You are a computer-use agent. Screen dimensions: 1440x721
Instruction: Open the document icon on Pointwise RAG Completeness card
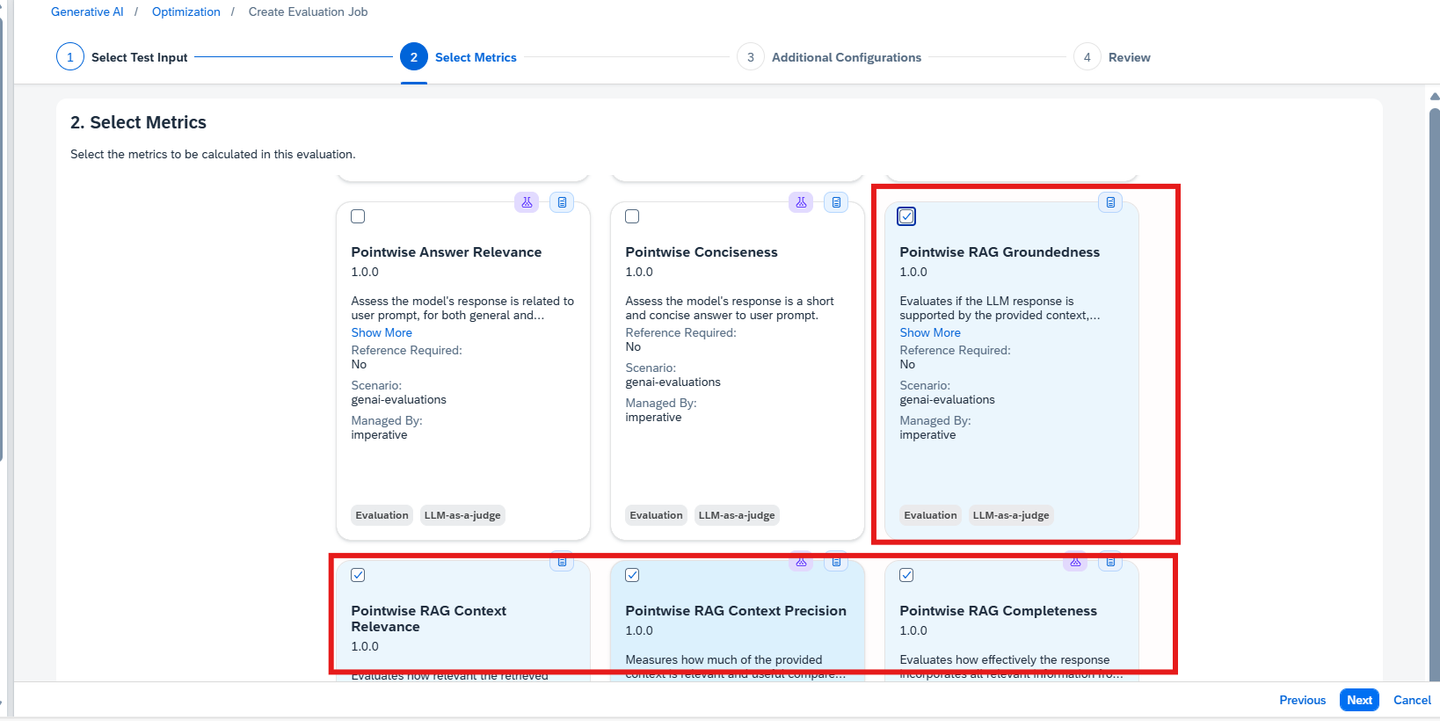pyautogui.click(x=1110, y=561)
